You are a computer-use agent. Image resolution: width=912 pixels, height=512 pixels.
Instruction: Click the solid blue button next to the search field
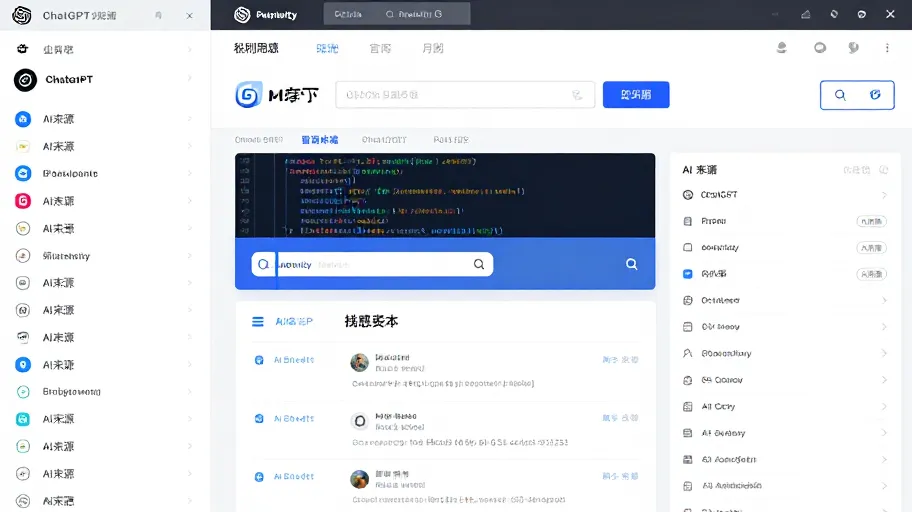coord(636,94)
